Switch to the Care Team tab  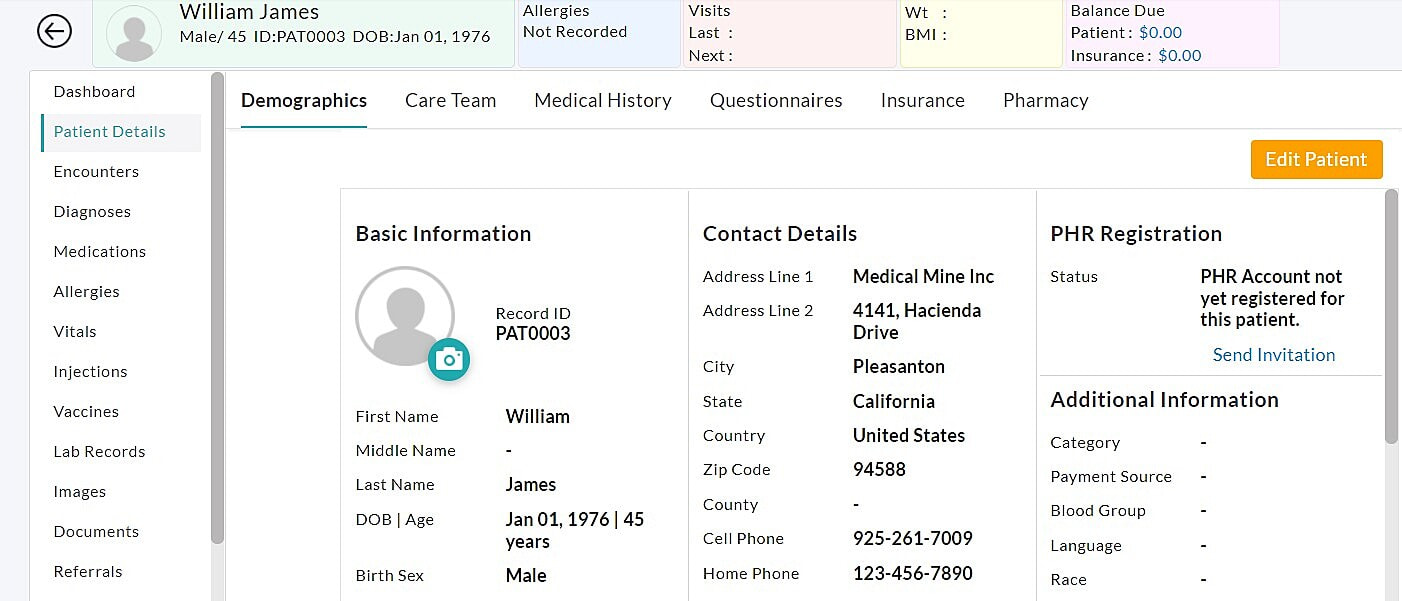450,100
